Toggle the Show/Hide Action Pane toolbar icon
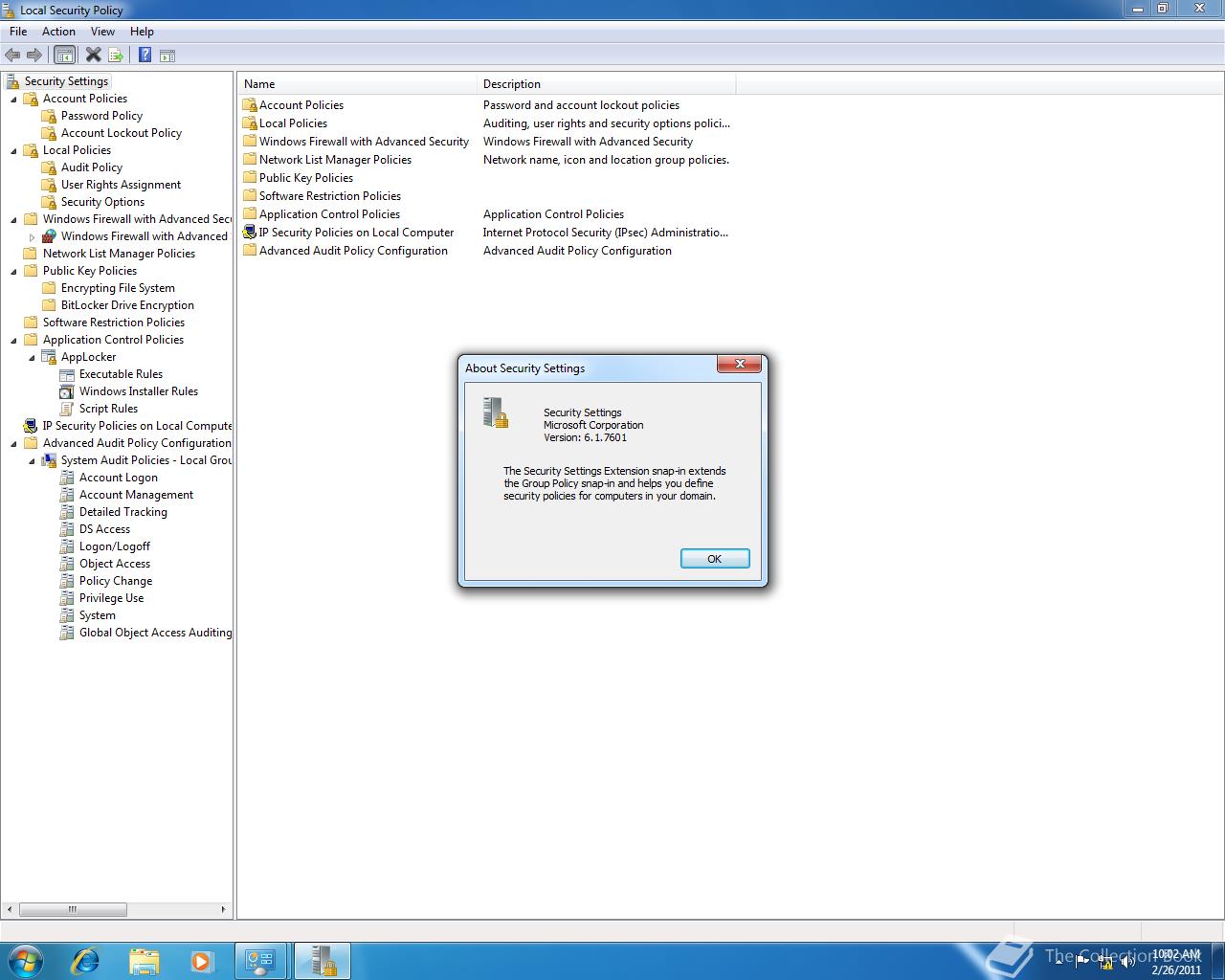 pyautogui.click(x=167, y=56)
